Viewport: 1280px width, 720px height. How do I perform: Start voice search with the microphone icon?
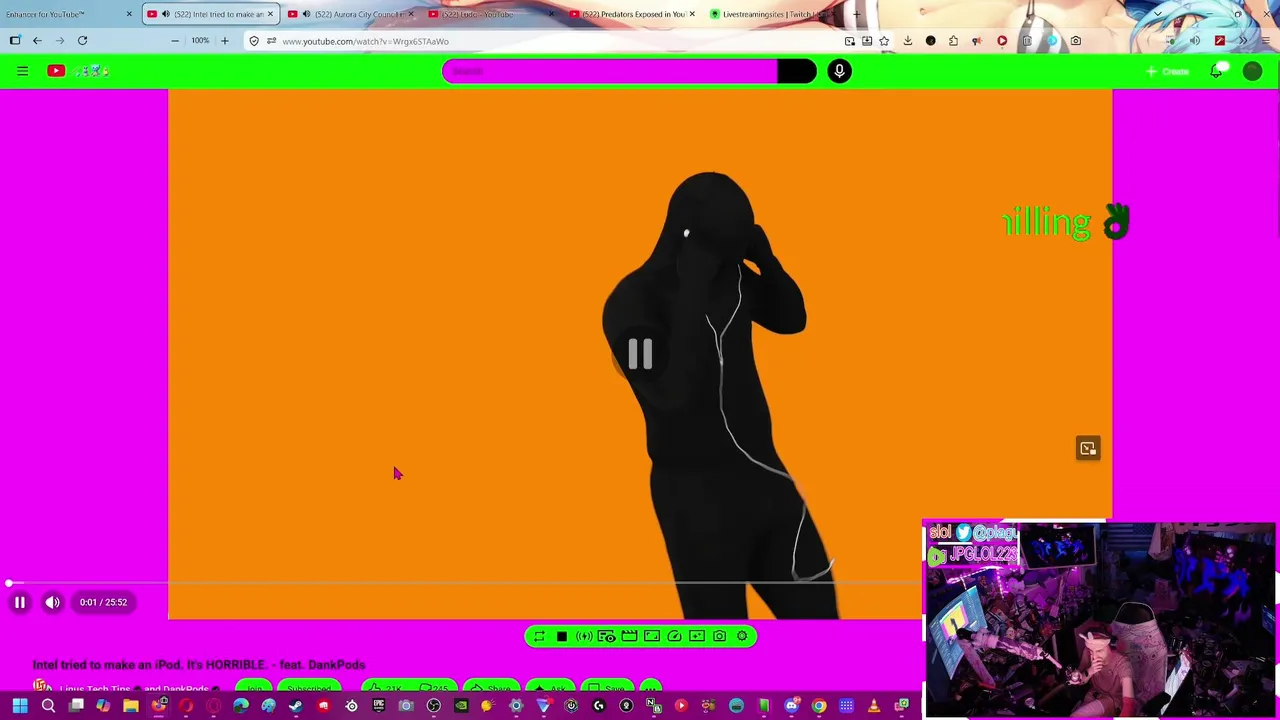tap(839, 71)
